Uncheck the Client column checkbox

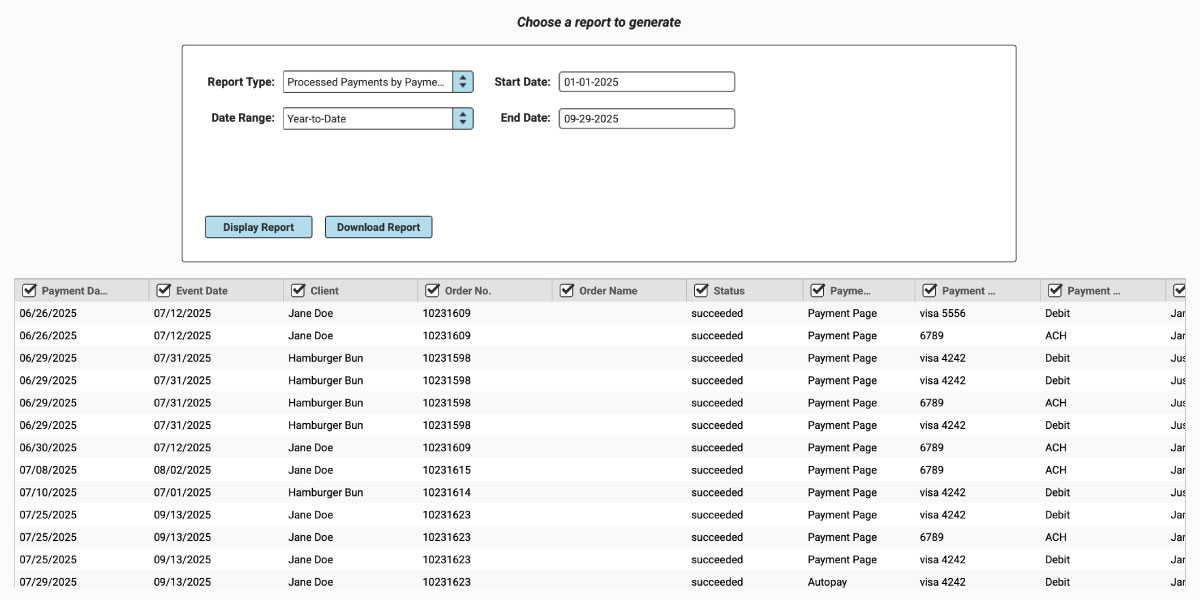pos(298,291)
